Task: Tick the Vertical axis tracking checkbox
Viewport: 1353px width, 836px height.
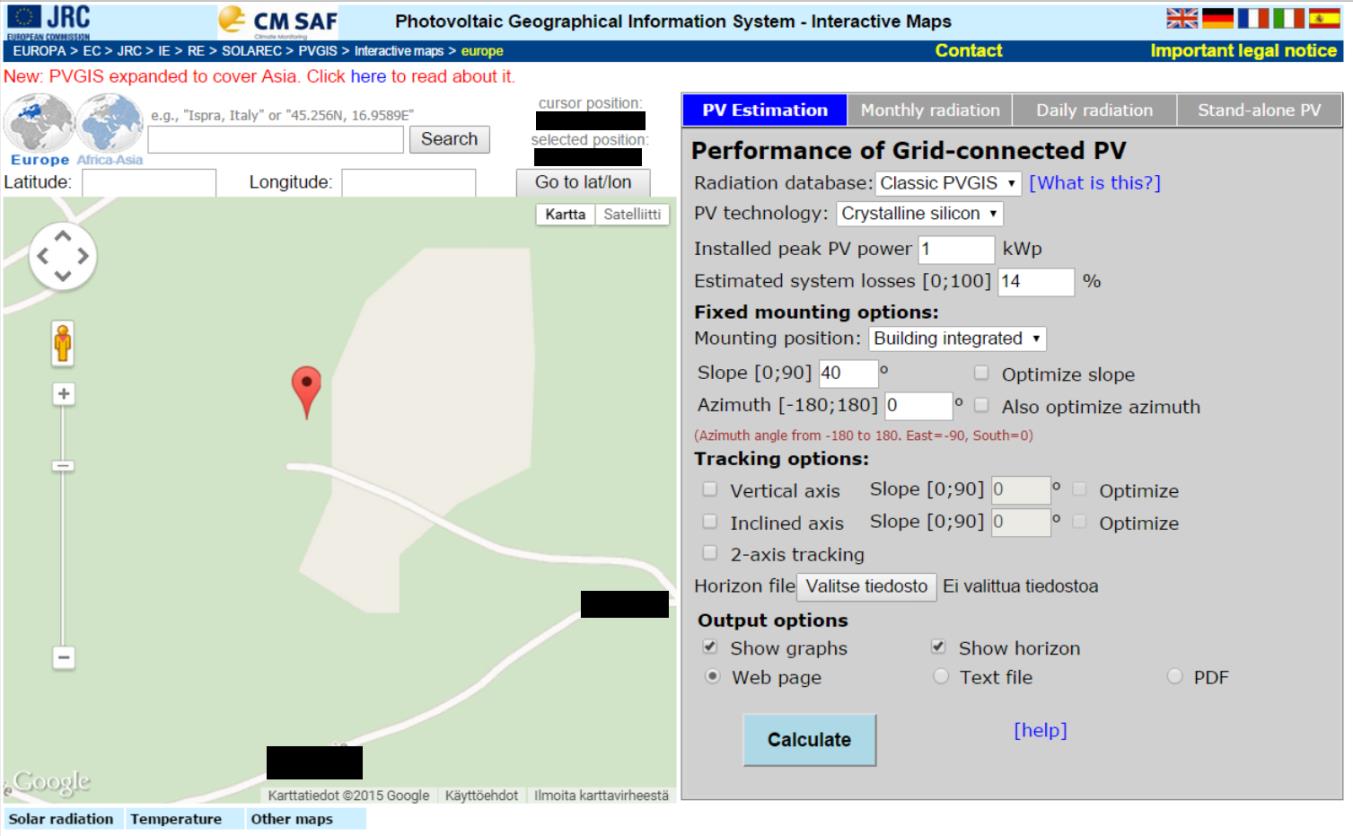Action: (x=710, y=490)
